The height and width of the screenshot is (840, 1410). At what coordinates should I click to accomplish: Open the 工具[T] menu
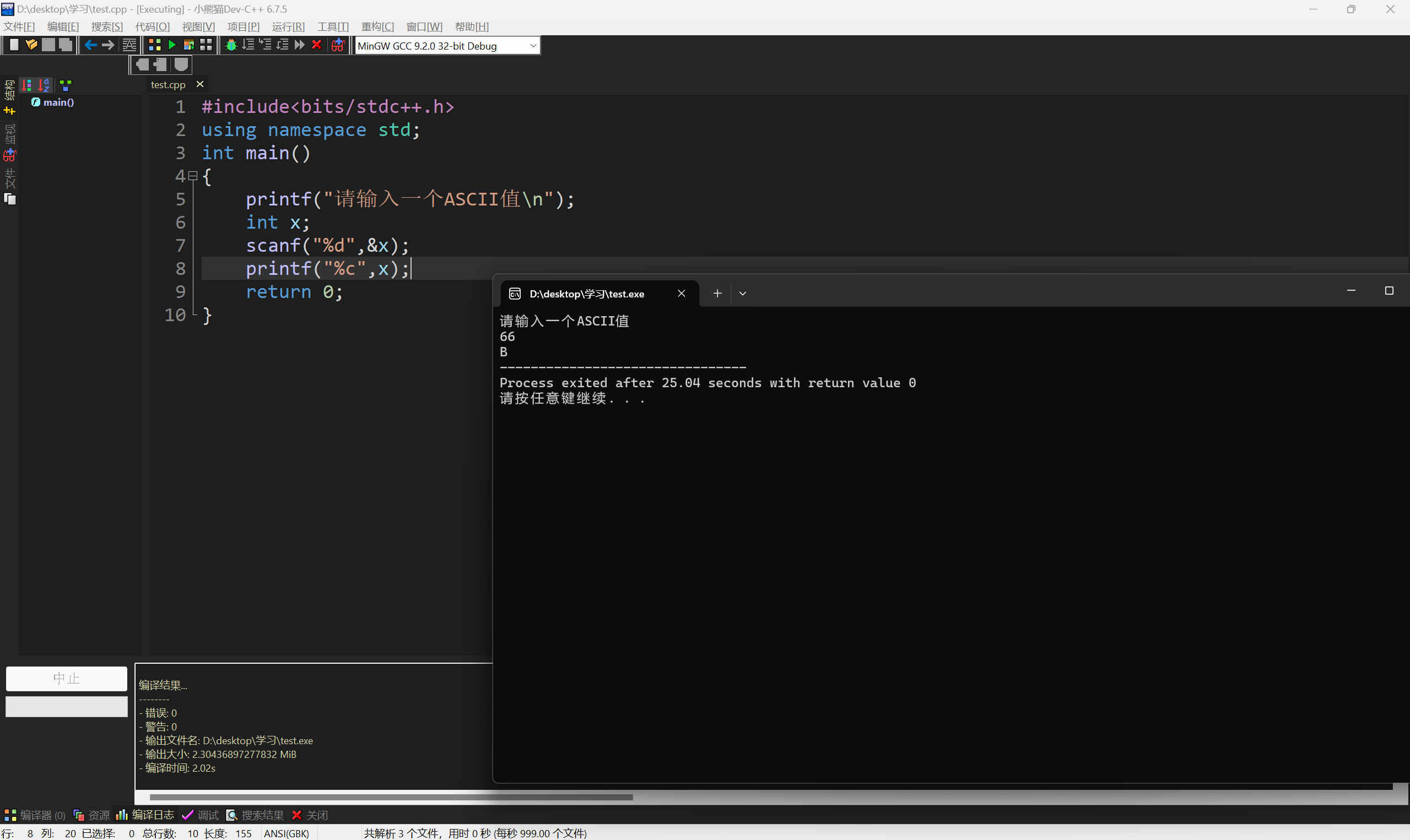pyautogui.click(x=333, y=26)
